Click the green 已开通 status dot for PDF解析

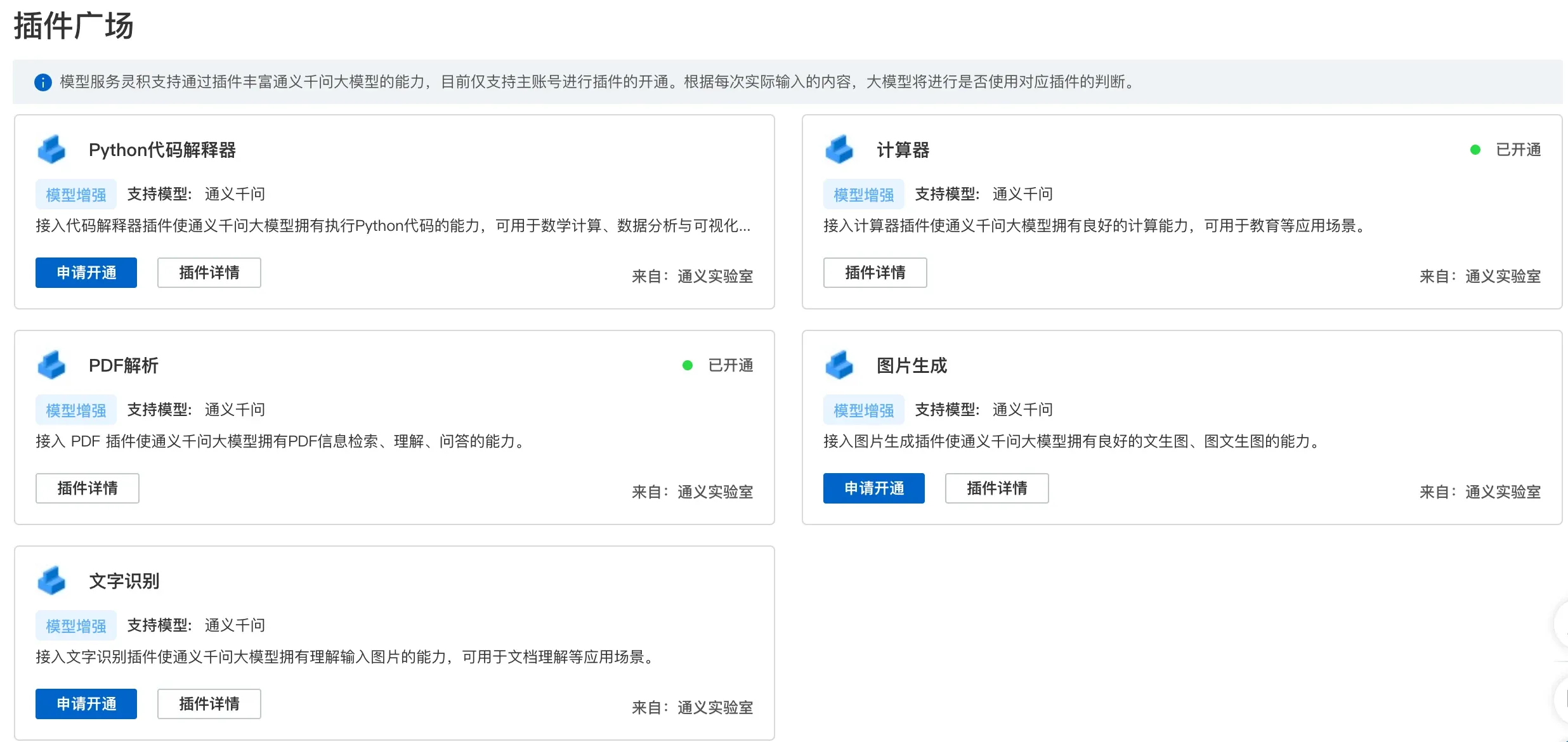pyautogui.click(x=688, y=365)
